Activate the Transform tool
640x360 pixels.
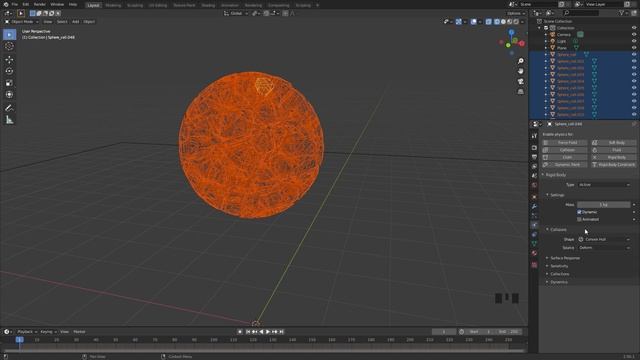tap(9, 94)
